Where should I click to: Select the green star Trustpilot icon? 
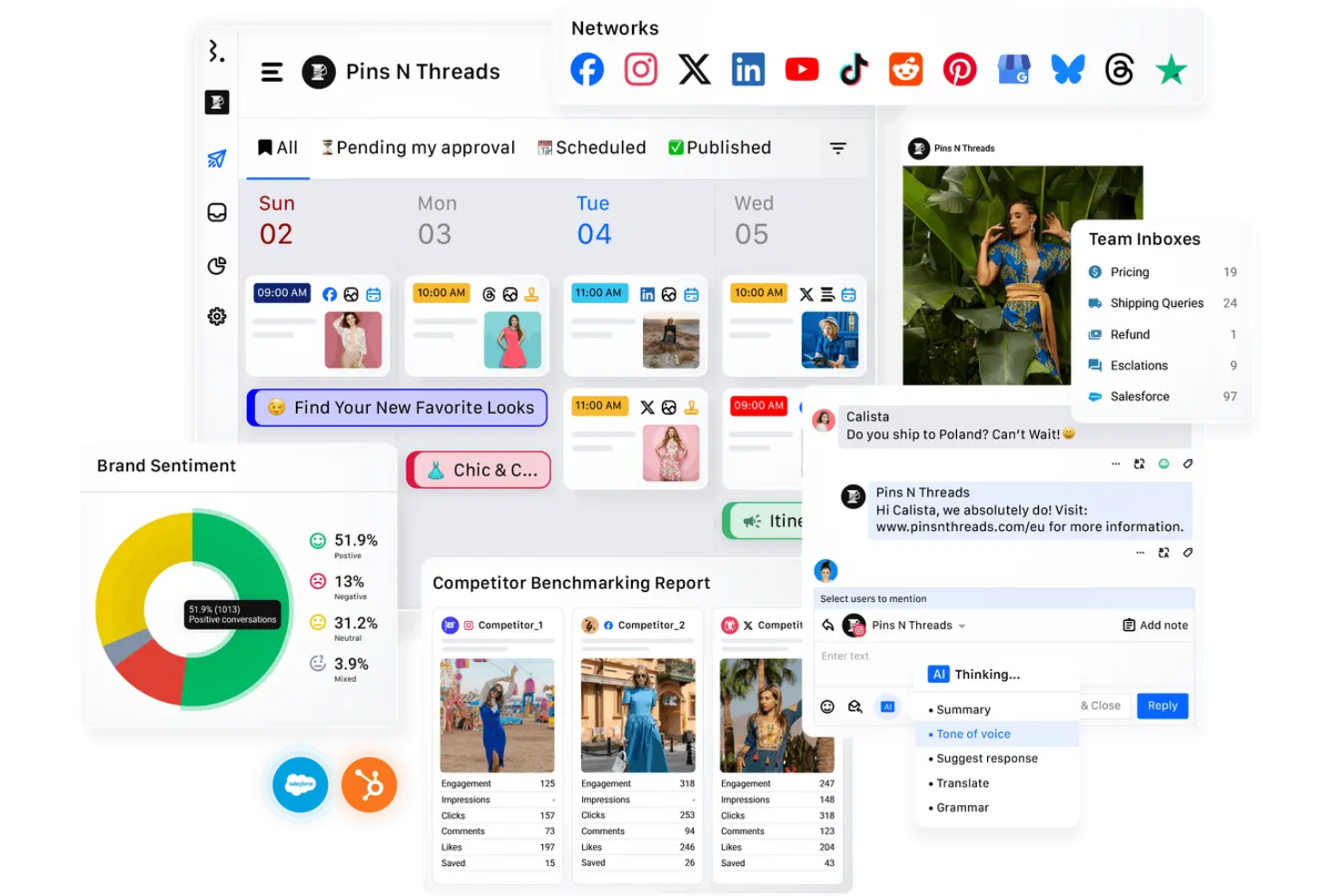point(1171,69)
